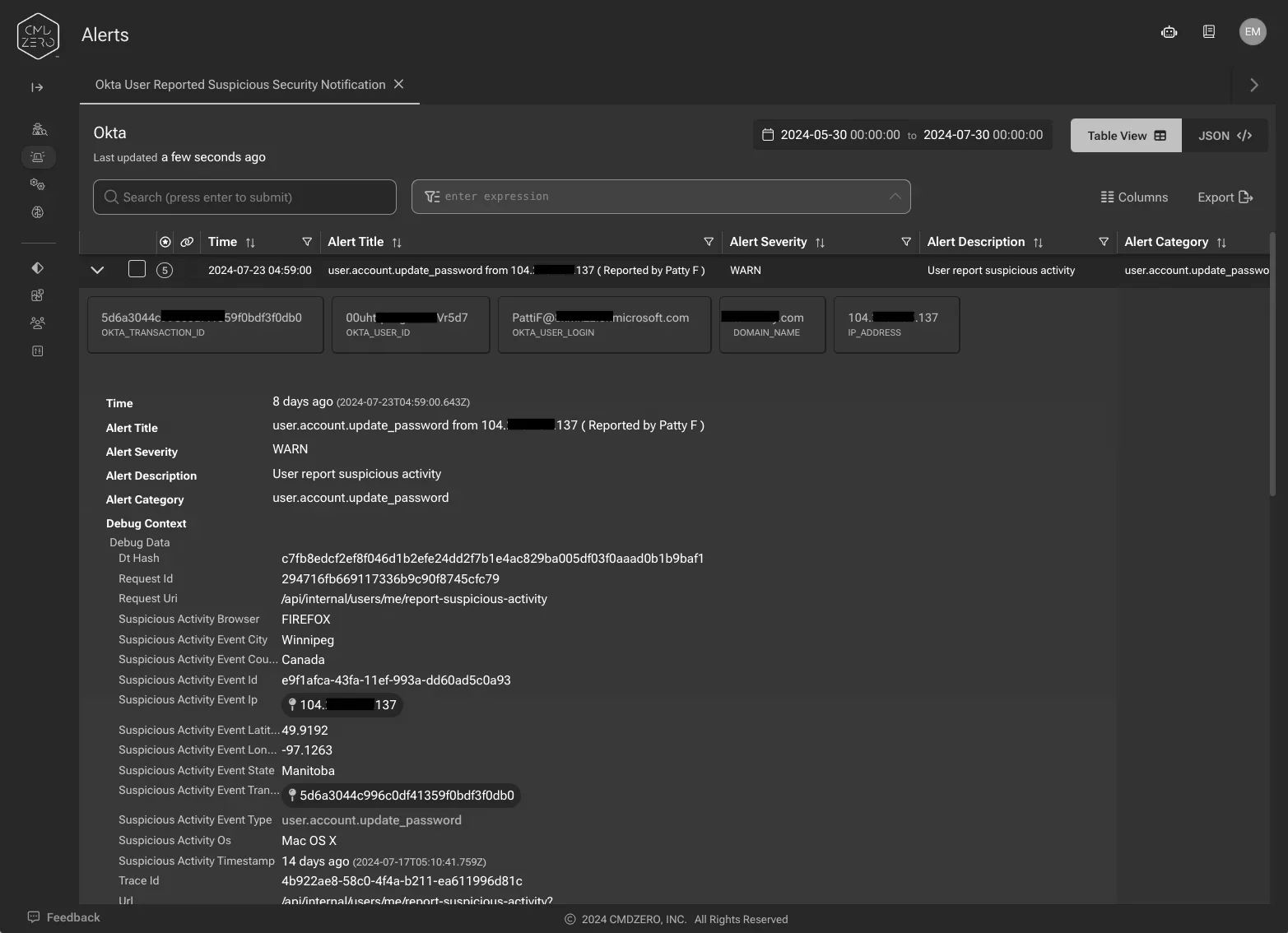This screenshot has height=933, width=1288.
Task: Toggle the contrast theme sidebar icon
Action: pyautogui.click(x=38, y=267)
